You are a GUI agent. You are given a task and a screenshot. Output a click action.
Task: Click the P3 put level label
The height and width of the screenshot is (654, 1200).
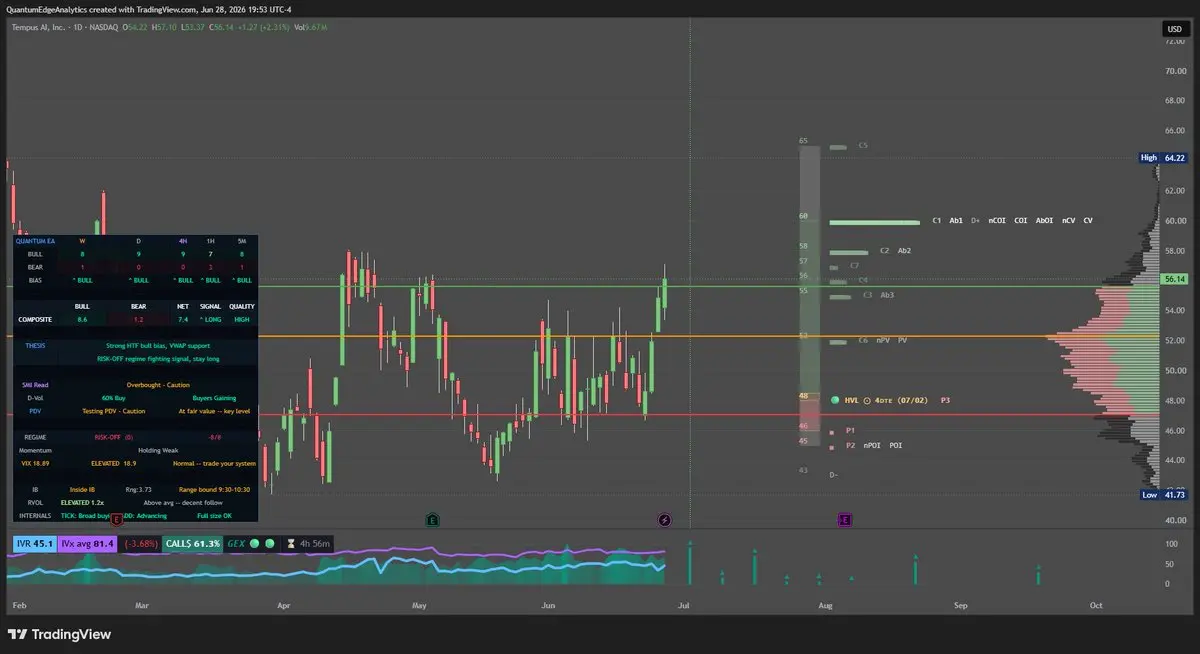pos(945,400)
